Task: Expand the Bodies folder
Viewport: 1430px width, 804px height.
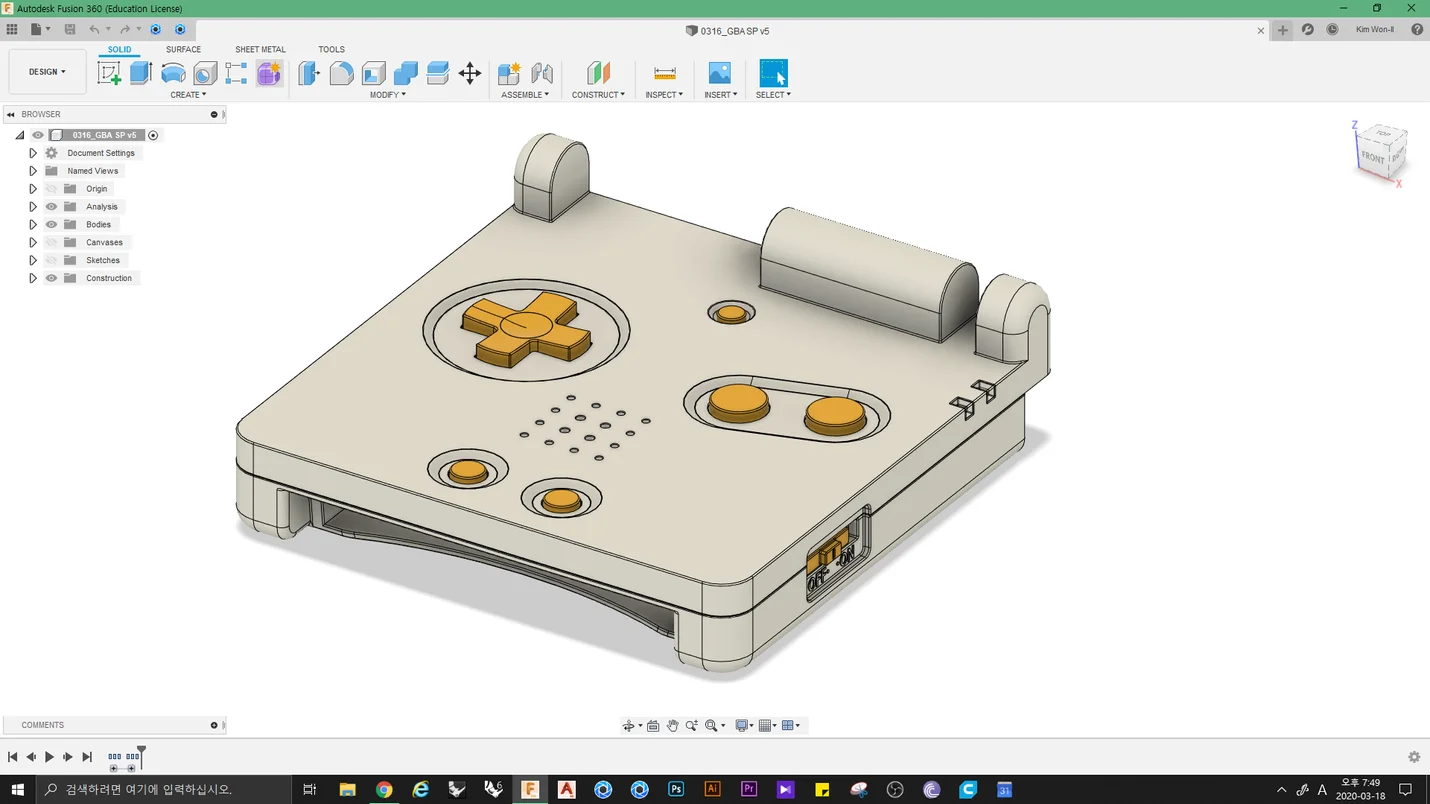Action: [x=33, y=225]
